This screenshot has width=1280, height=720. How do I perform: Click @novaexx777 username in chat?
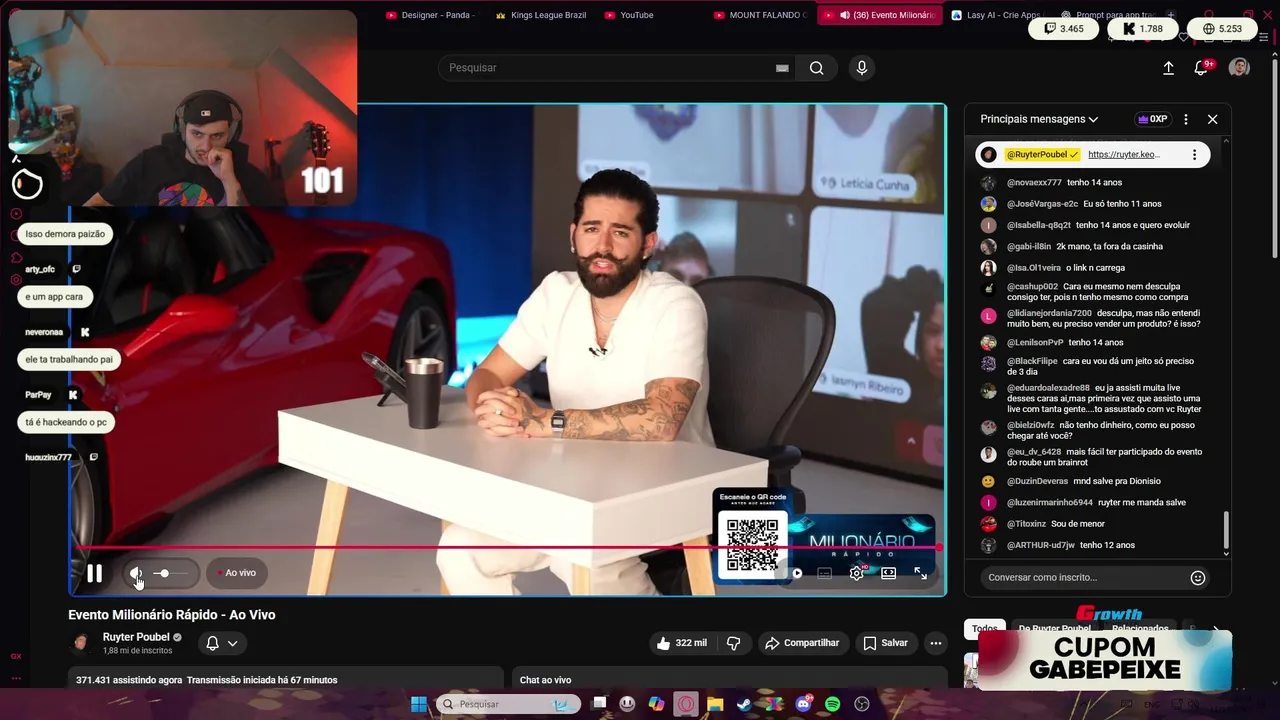pos(1034,183)
